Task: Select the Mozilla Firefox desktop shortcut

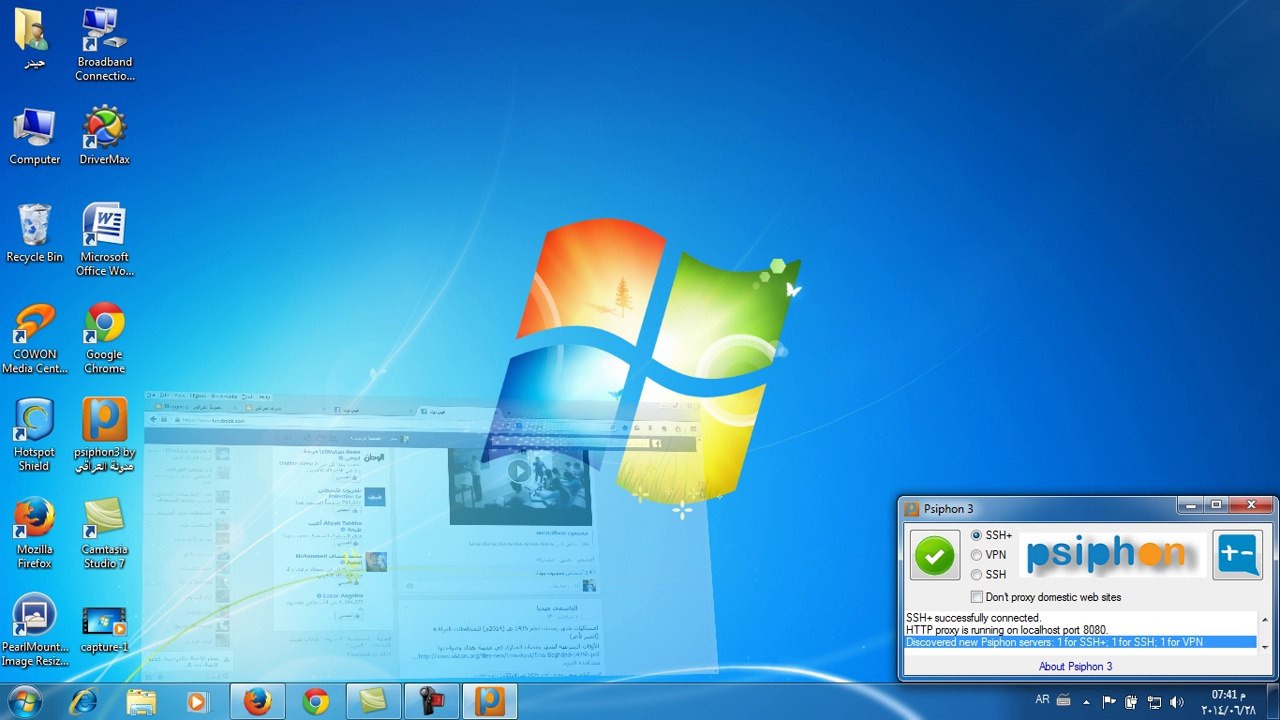Action: pos(34,533)
